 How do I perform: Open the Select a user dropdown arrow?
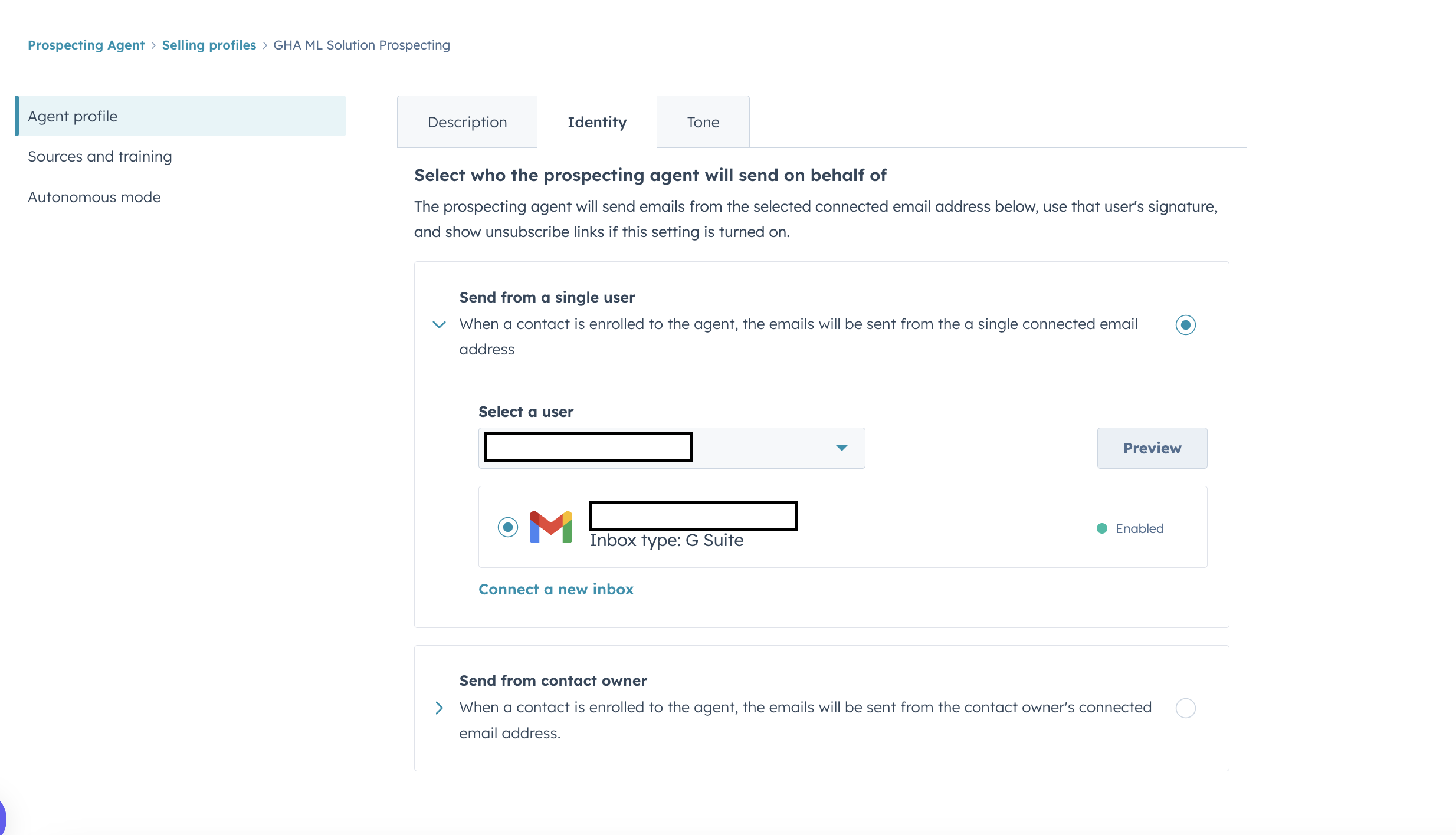tap(841, 448)
